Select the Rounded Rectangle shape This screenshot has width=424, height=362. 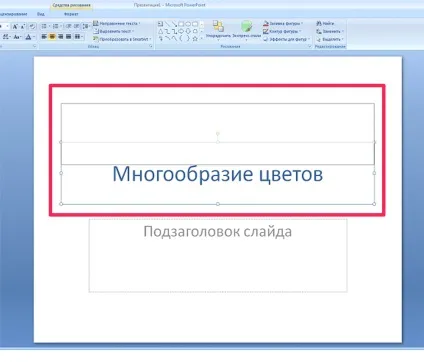195,24
